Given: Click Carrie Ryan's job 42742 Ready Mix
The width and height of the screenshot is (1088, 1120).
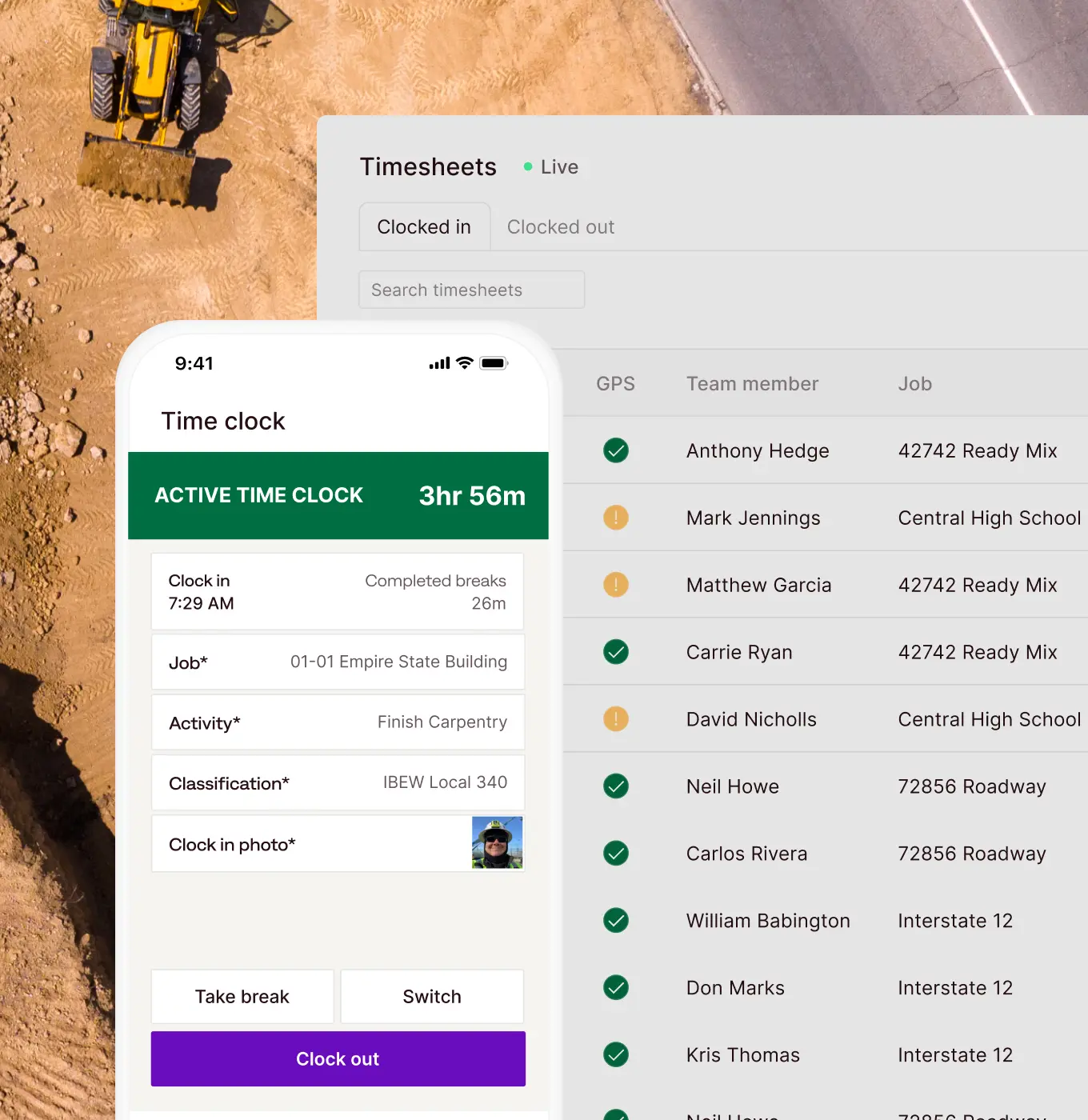Looking at the screenshot, I should click(x=978, y=653).
